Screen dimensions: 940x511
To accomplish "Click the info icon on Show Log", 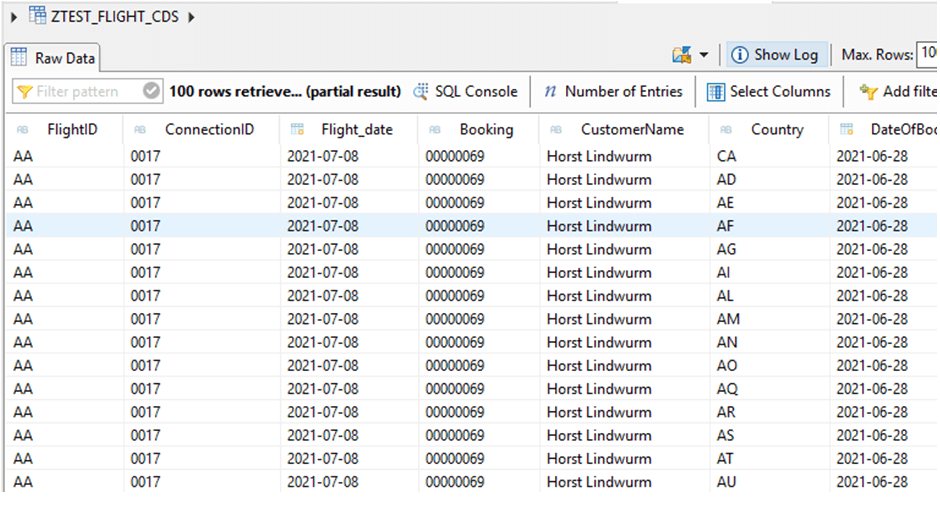I will coord(740,55).
